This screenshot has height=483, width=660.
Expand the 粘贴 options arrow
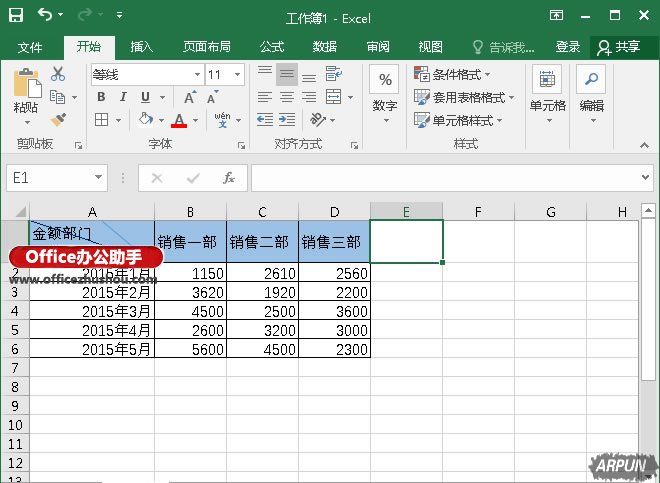point(27,123)
